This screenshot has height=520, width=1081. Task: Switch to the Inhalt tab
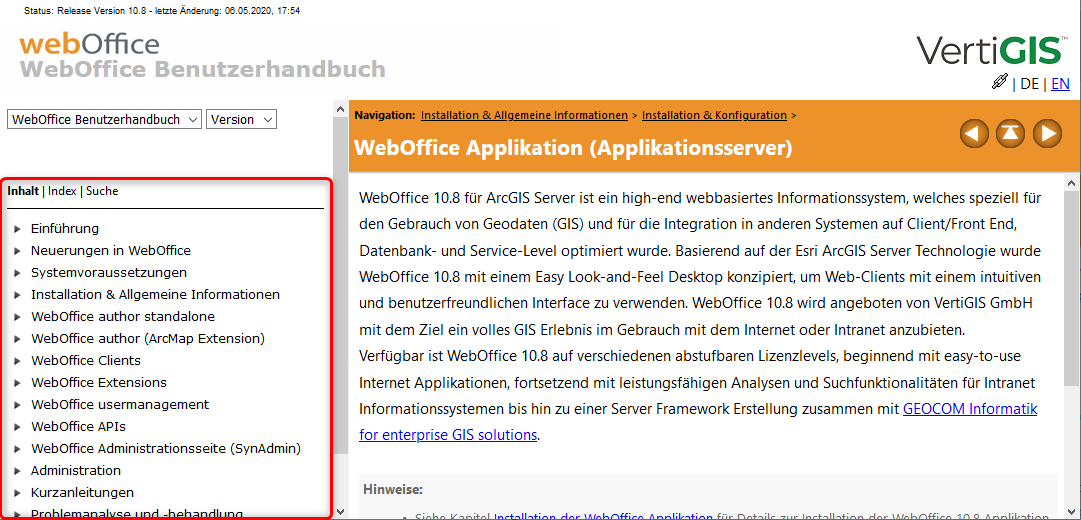tap(23, 191)
